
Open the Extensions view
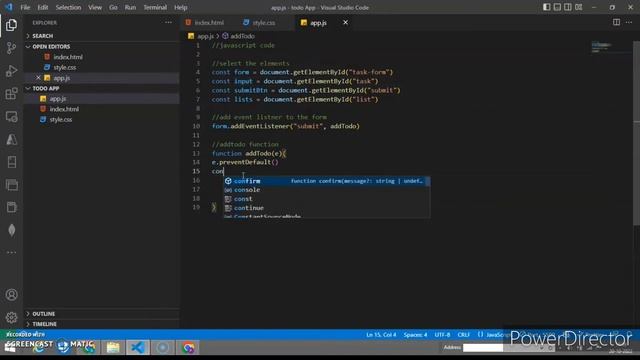tap(11, 94)
